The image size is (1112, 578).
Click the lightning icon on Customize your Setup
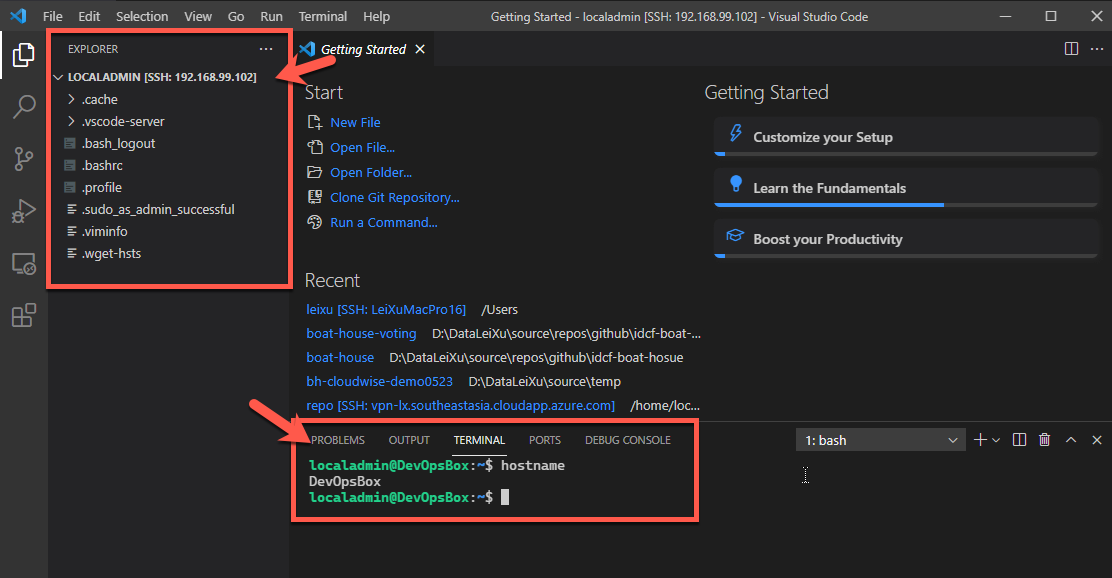click(x=735, y=133)
